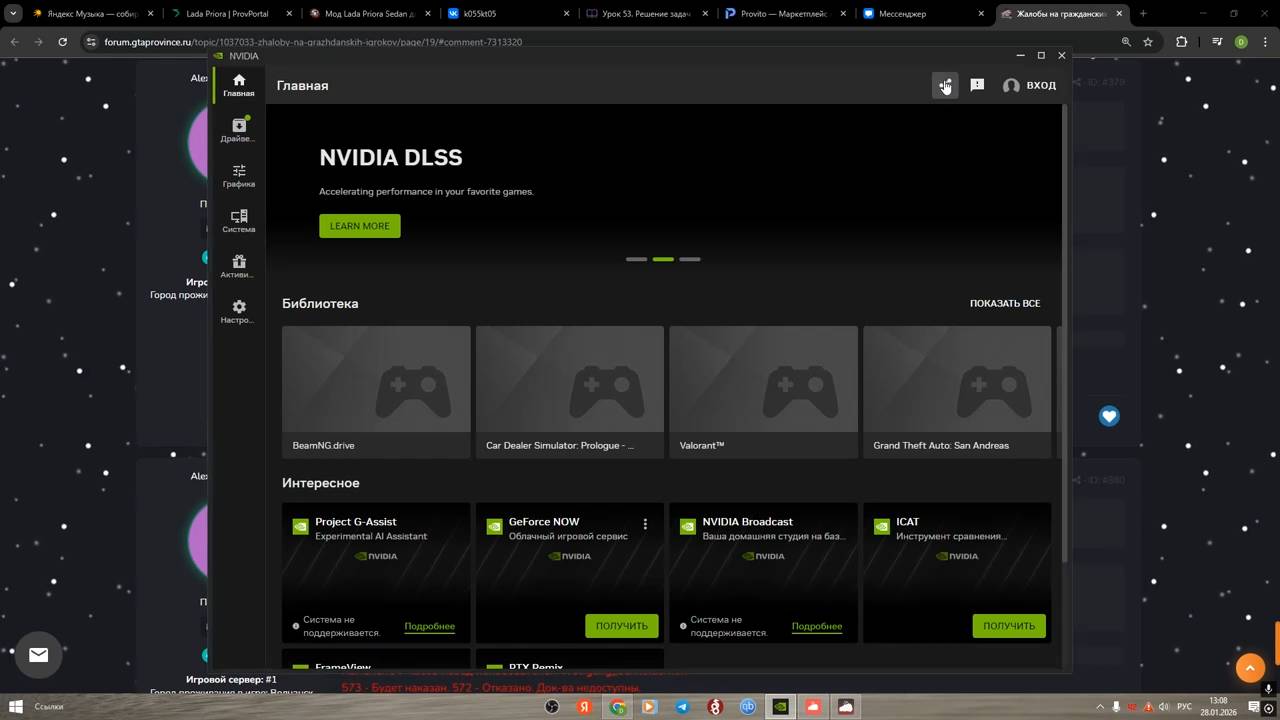1280x720 pixels.
Task: Open the feedback notification icon in NVIDIA header
Action: 977,85
